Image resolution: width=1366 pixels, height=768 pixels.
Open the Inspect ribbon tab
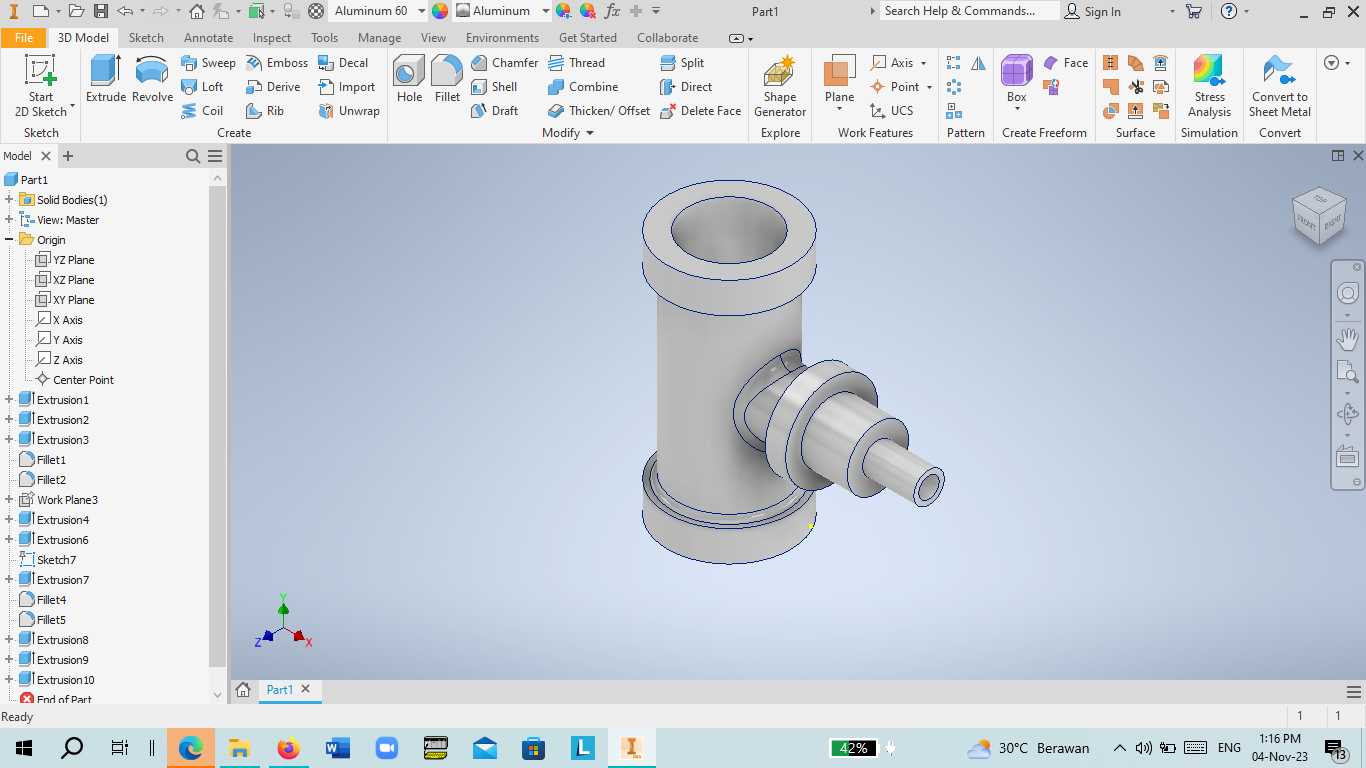[272, 38]
